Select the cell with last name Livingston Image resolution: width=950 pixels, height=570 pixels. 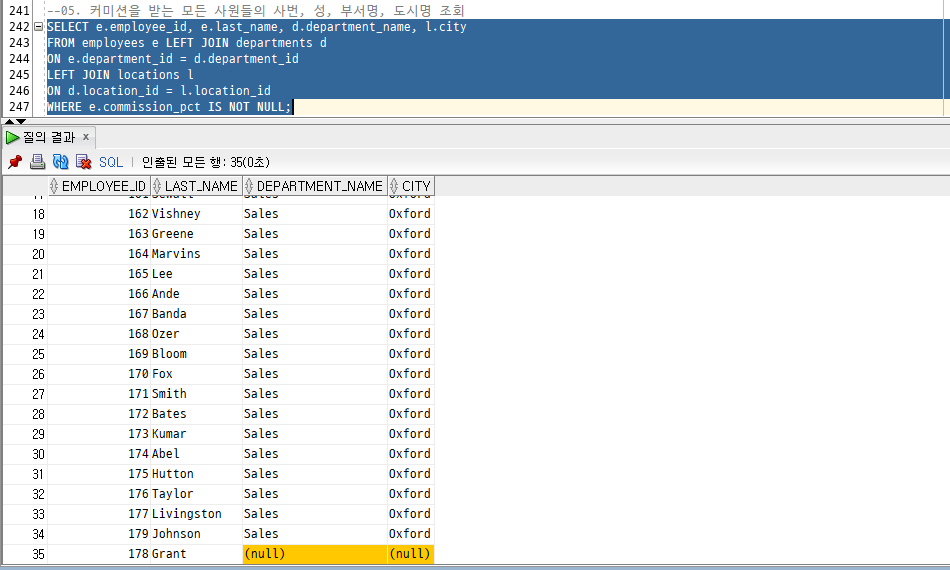tap(196, 514)
